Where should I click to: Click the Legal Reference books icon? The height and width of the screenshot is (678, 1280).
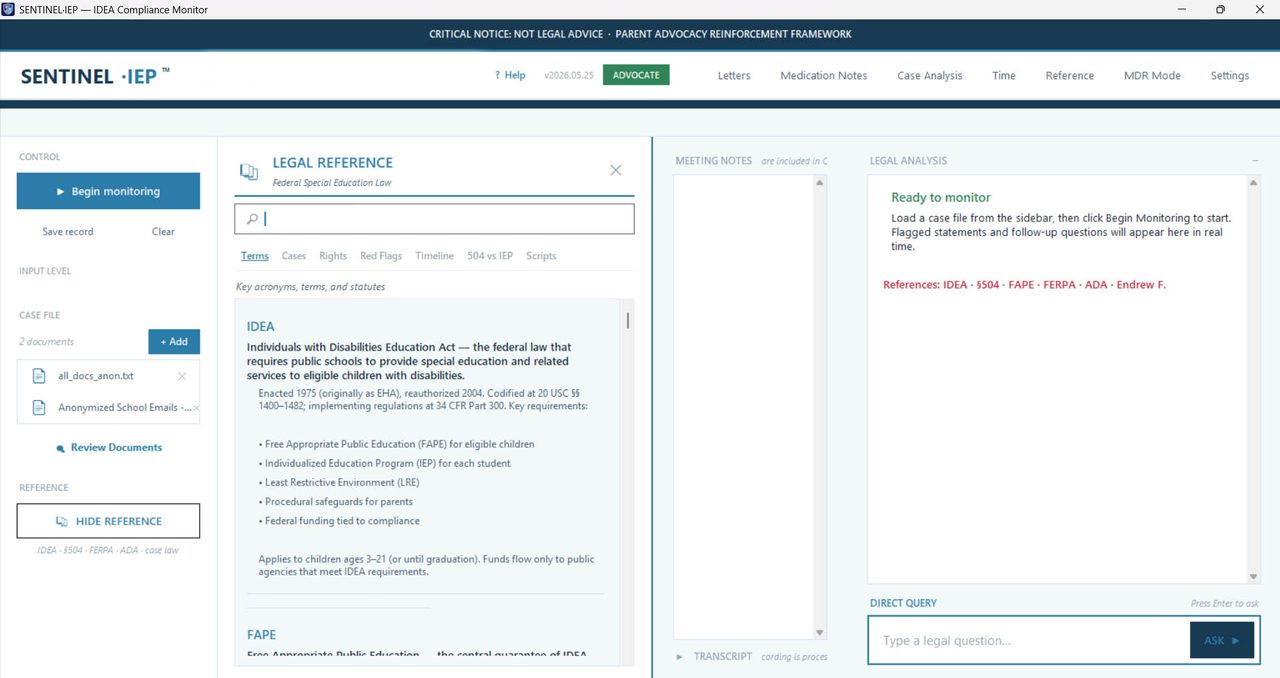tap(249, 171)
